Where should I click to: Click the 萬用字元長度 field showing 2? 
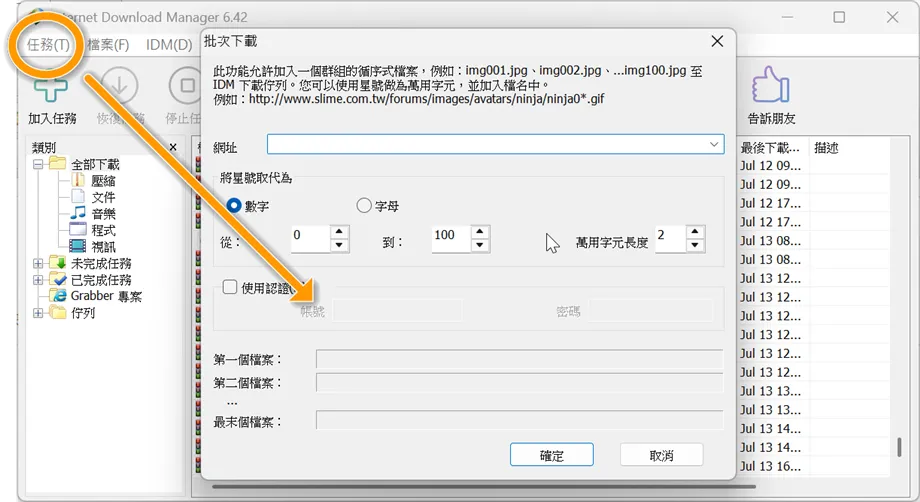671,239
